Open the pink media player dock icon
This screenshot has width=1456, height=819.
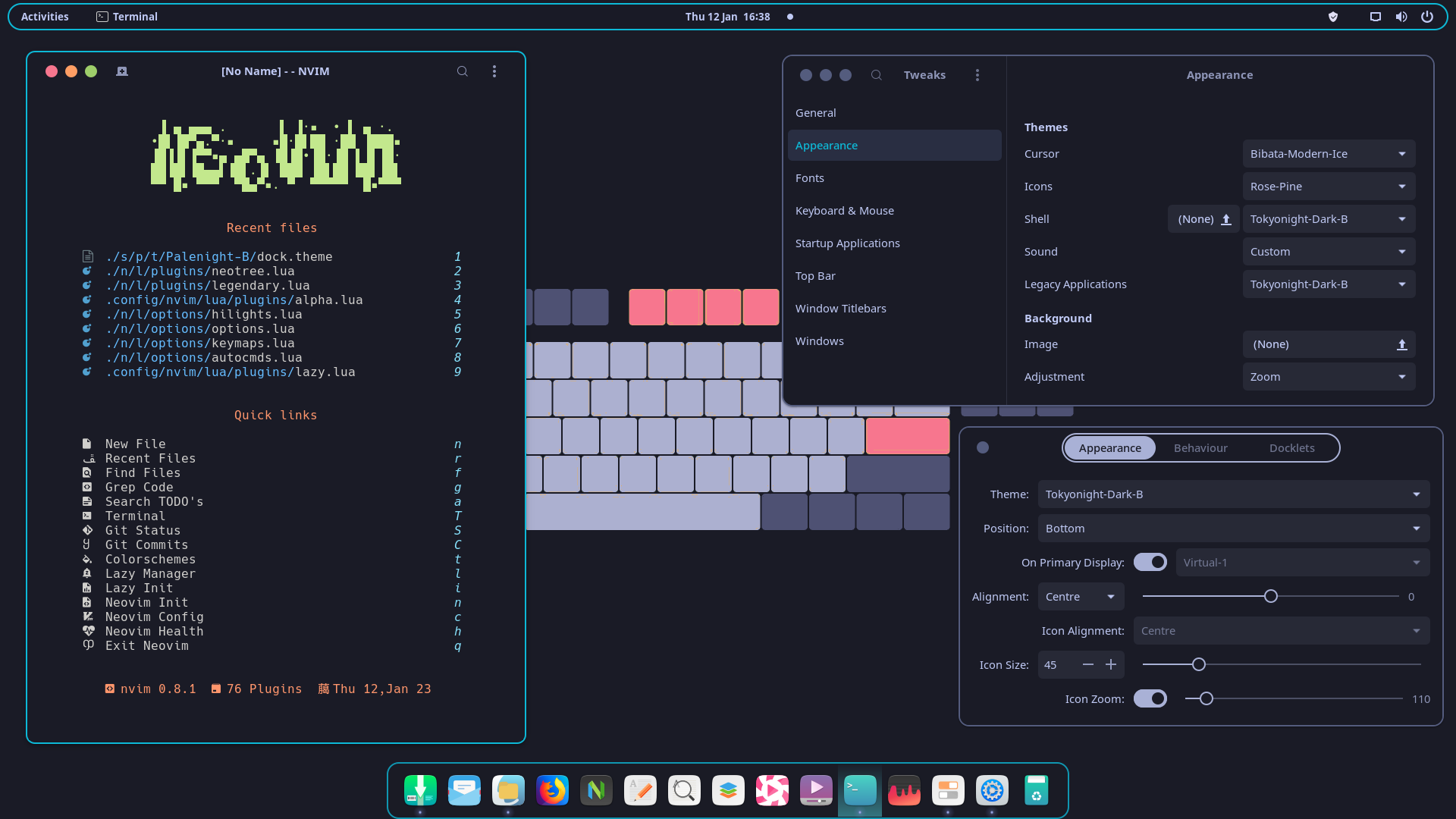[x=772, y=790]
